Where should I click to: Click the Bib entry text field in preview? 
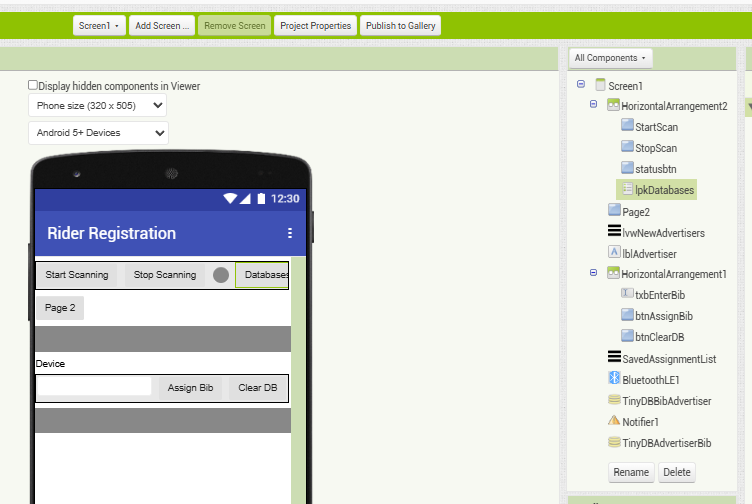(94, 387)
